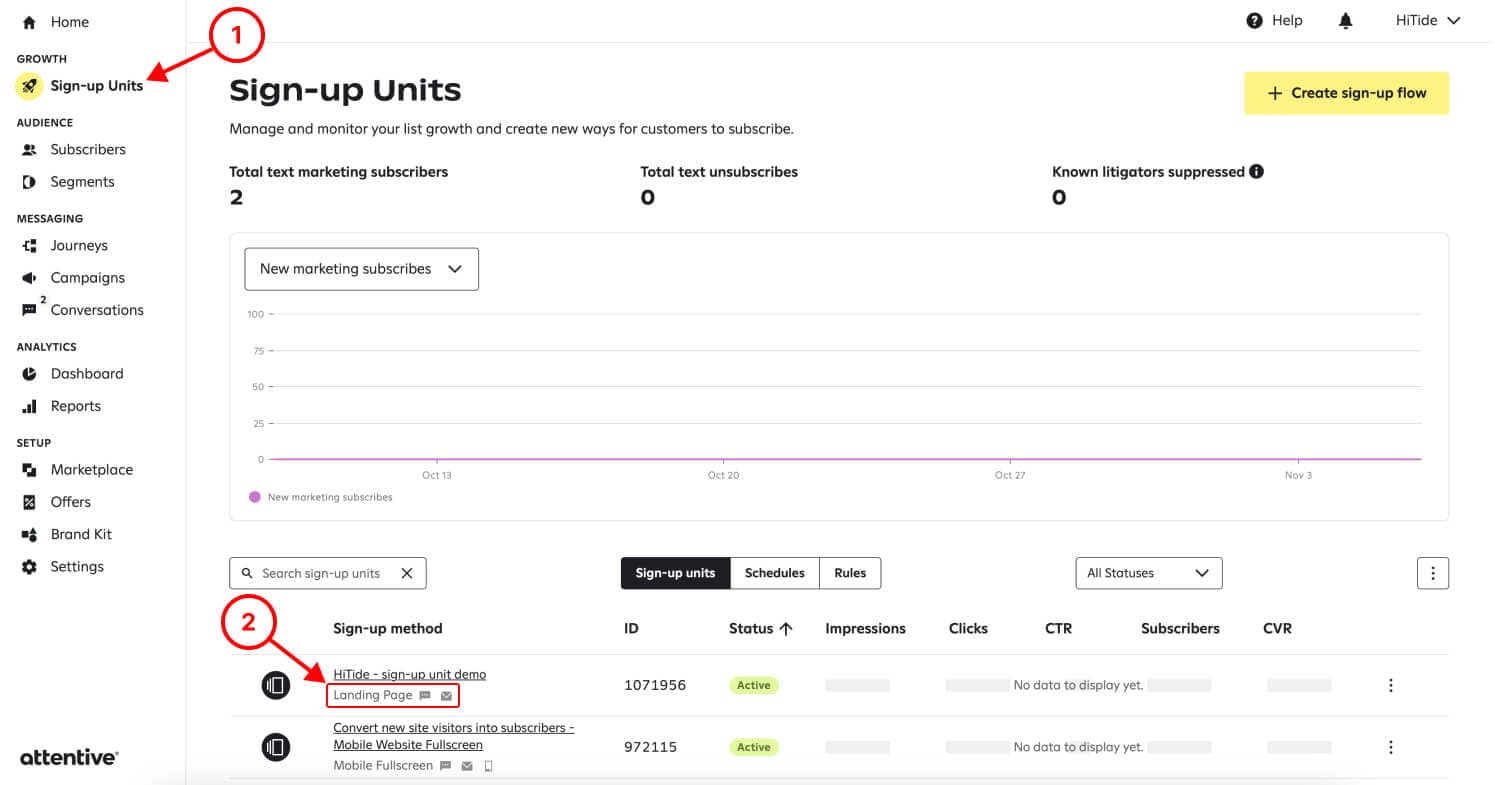Image resolution: width=1495 pixels, height=785 pixels.
Task: Click the Home house icon in sidebar
Action: (x=29, y=22)
